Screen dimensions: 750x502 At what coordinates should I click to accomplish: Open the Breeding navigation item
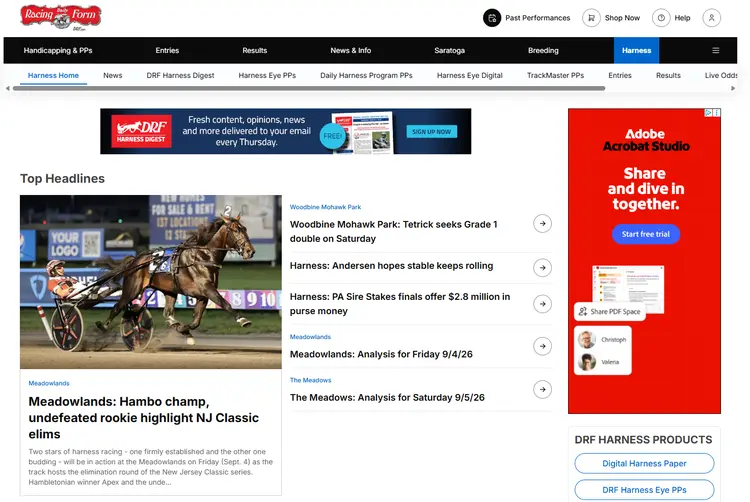pyautogui.click(x=543, y=50)
